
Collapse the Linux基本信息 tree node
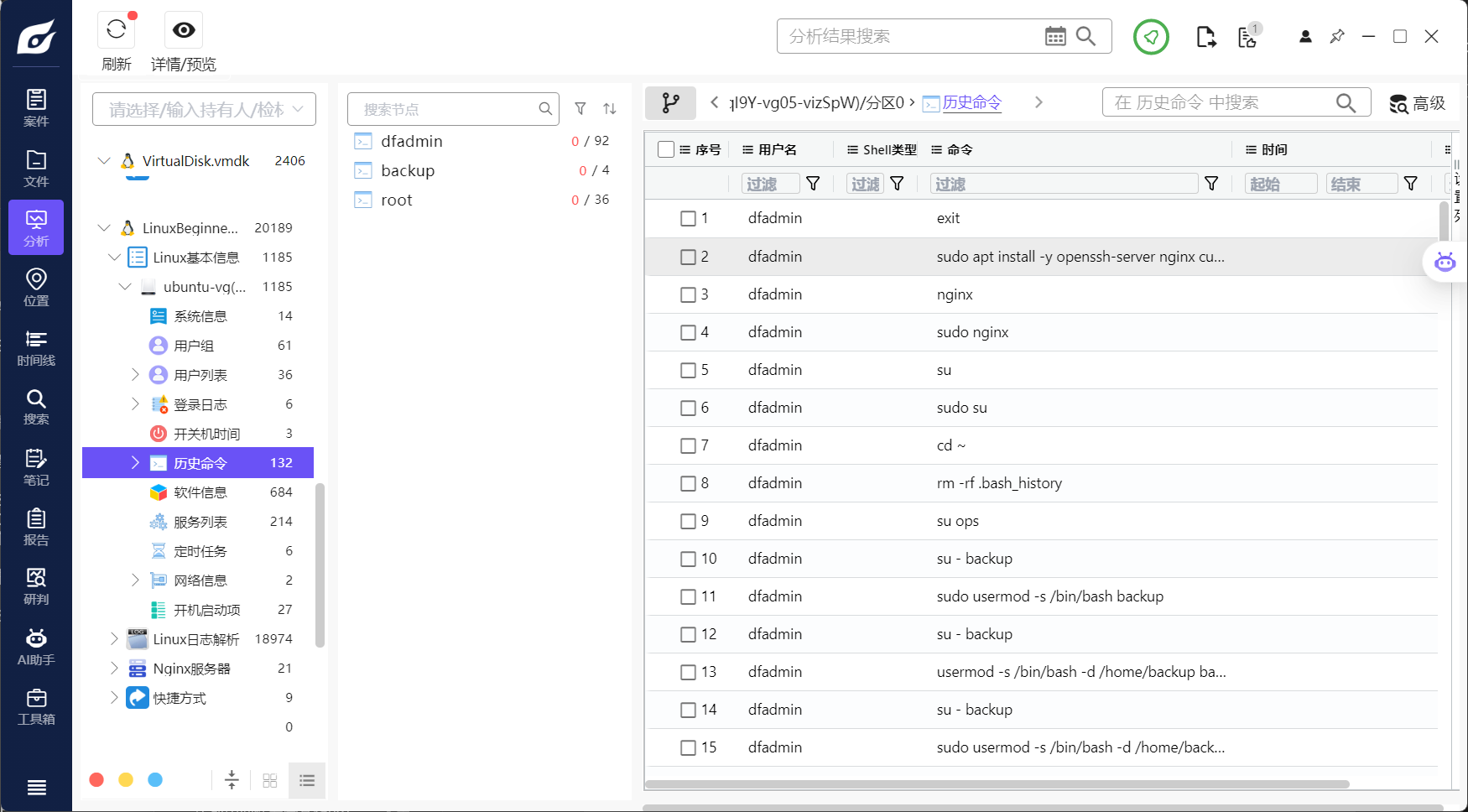click(x=115, y=257)
